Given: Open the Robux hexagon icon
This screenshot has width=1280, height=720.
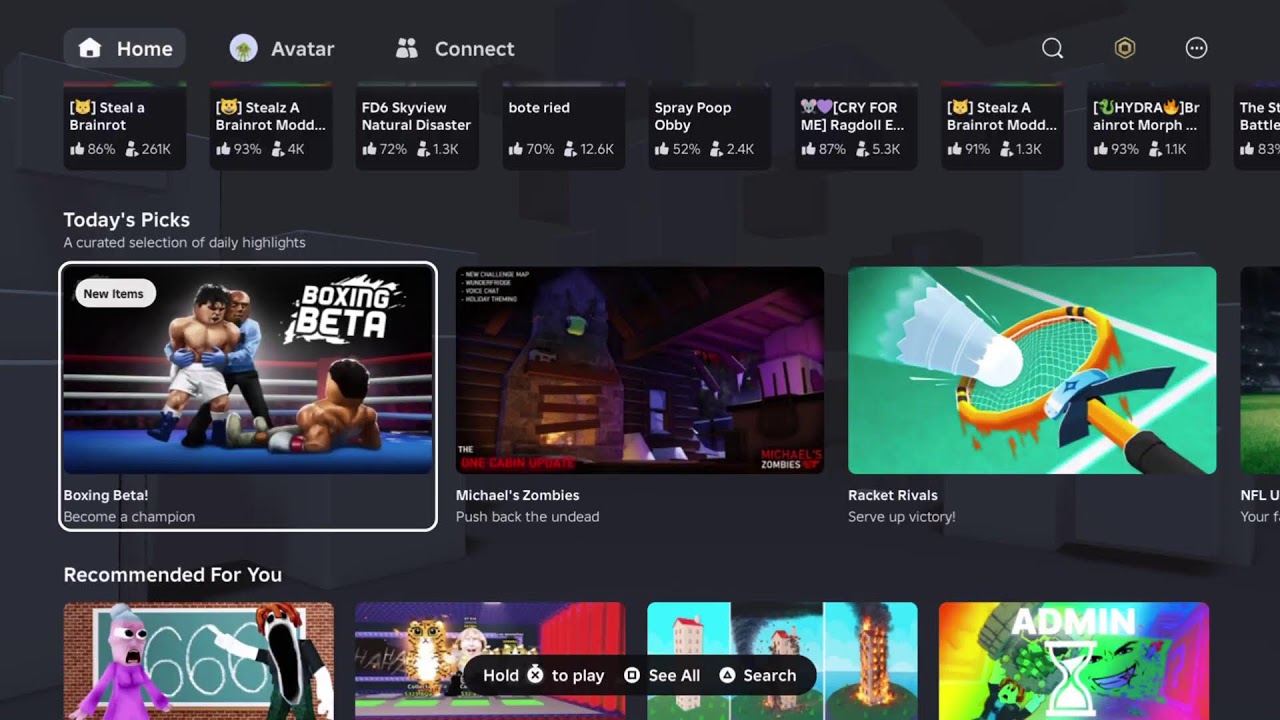Looking at the screenshot, I should click(x=1125, y=48).
